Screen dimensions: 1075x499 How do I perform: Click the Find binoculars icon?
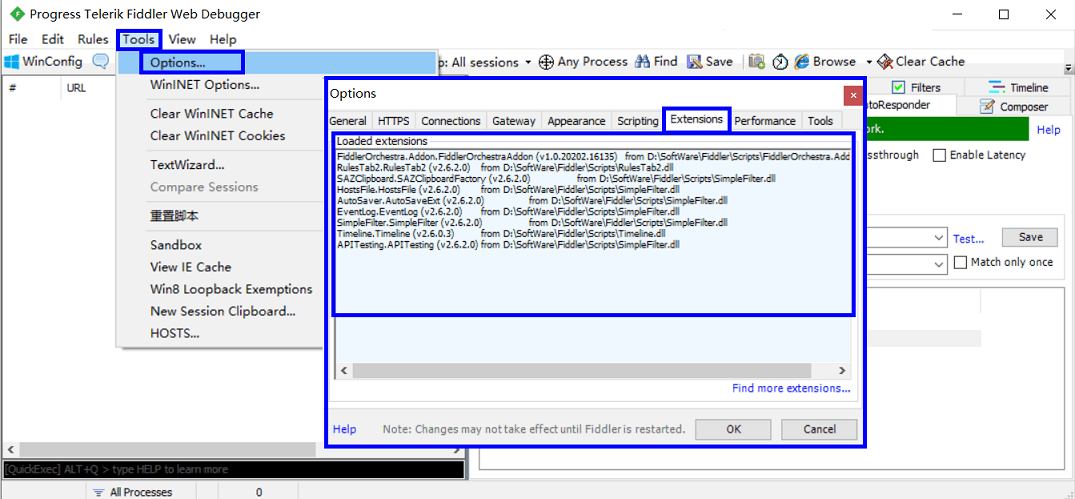coord(642,62)
